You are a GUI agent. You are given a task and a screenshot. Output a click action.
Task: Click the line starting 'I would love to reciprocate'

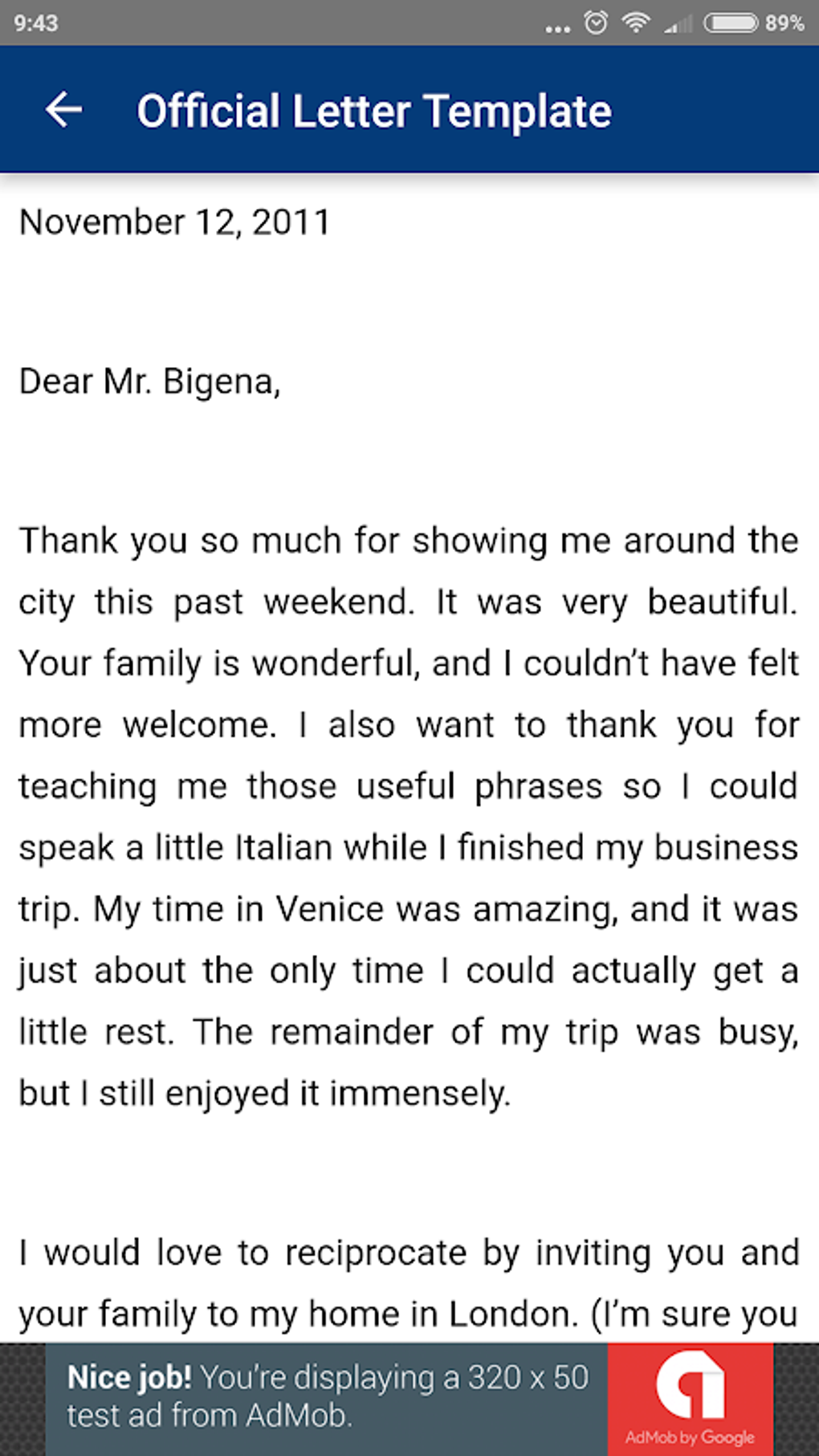(409, 1253)
